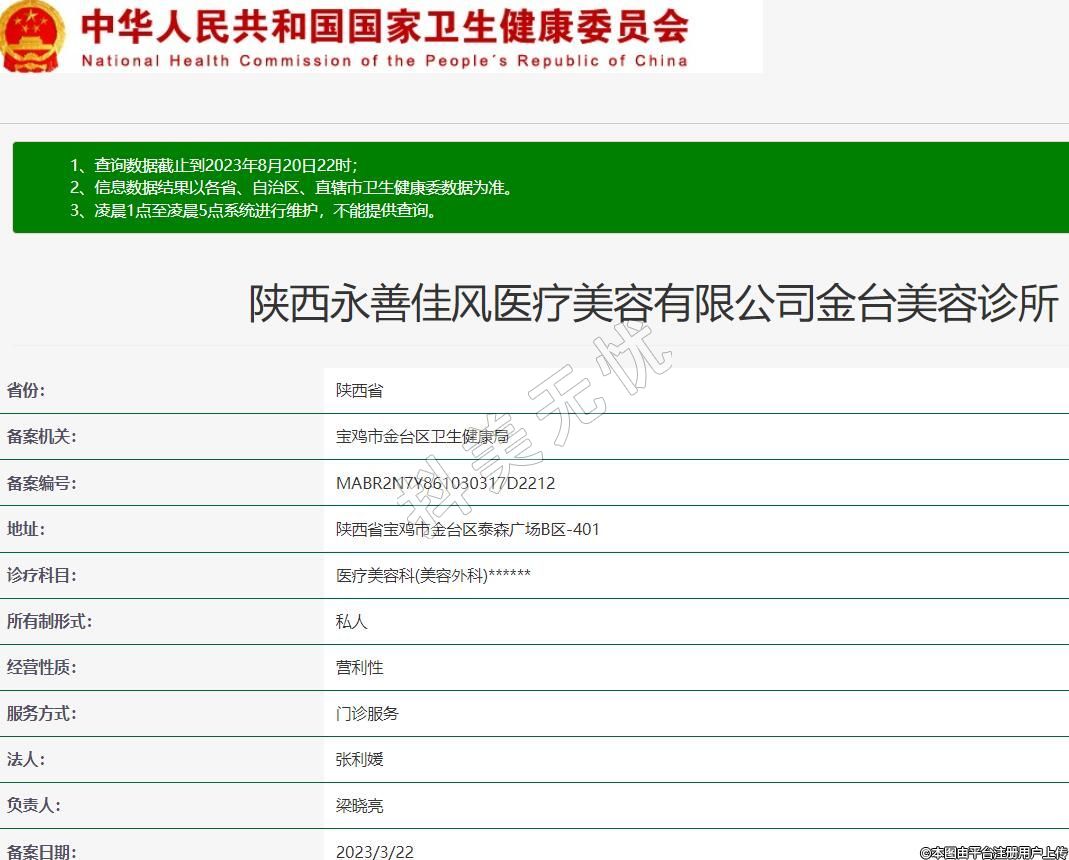Image resolution: width=1069 pixels, height=860 pixels.
Task: Click the business nature value 营利性
Action: tap(359, 667)
